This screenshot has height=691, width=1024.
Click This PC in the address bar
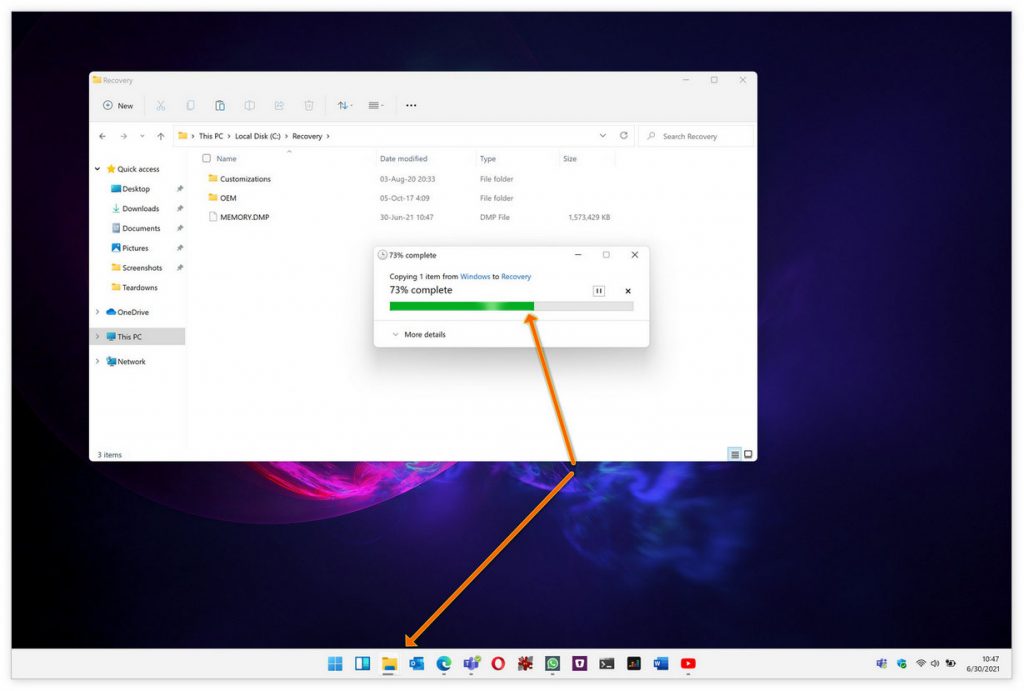tap(211, 136)
